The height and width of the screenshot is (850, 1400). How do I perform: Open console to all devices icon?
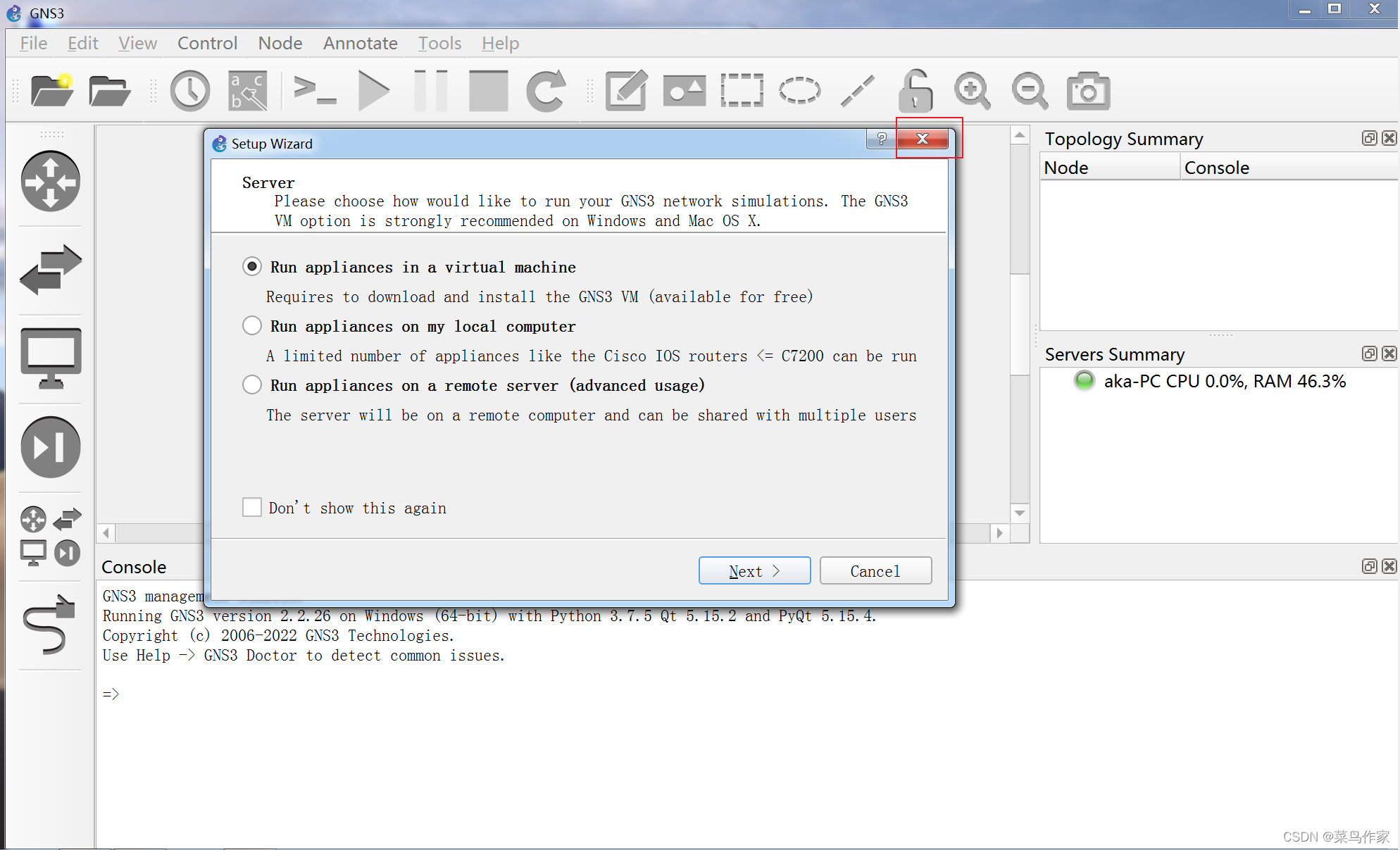[x=315, y=91]
